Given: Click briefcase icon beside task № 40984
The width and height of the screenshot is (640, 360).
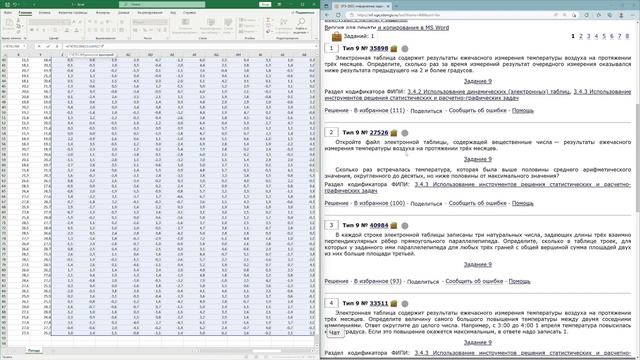Looking at the screenshot, I should (394, 226).
